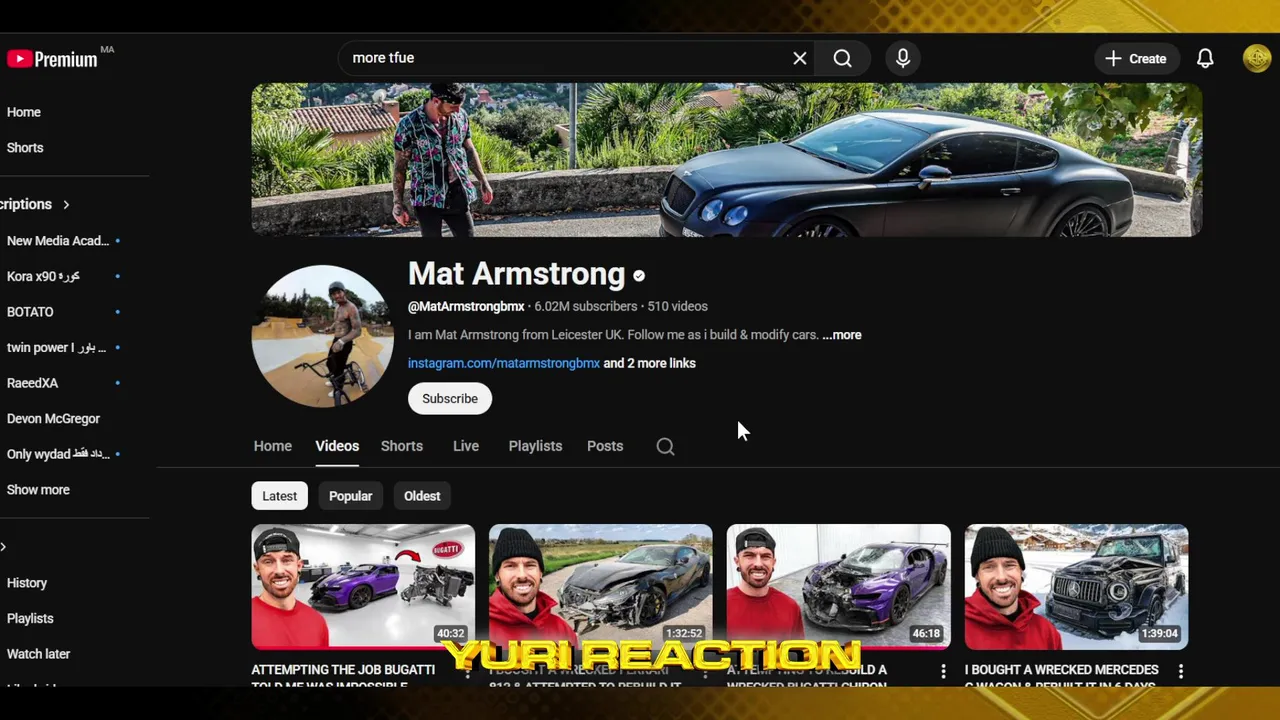1280x720 pixels.
Task: Select the Popular filter chip
Action: pyautogui.click(x=350, y=496)
